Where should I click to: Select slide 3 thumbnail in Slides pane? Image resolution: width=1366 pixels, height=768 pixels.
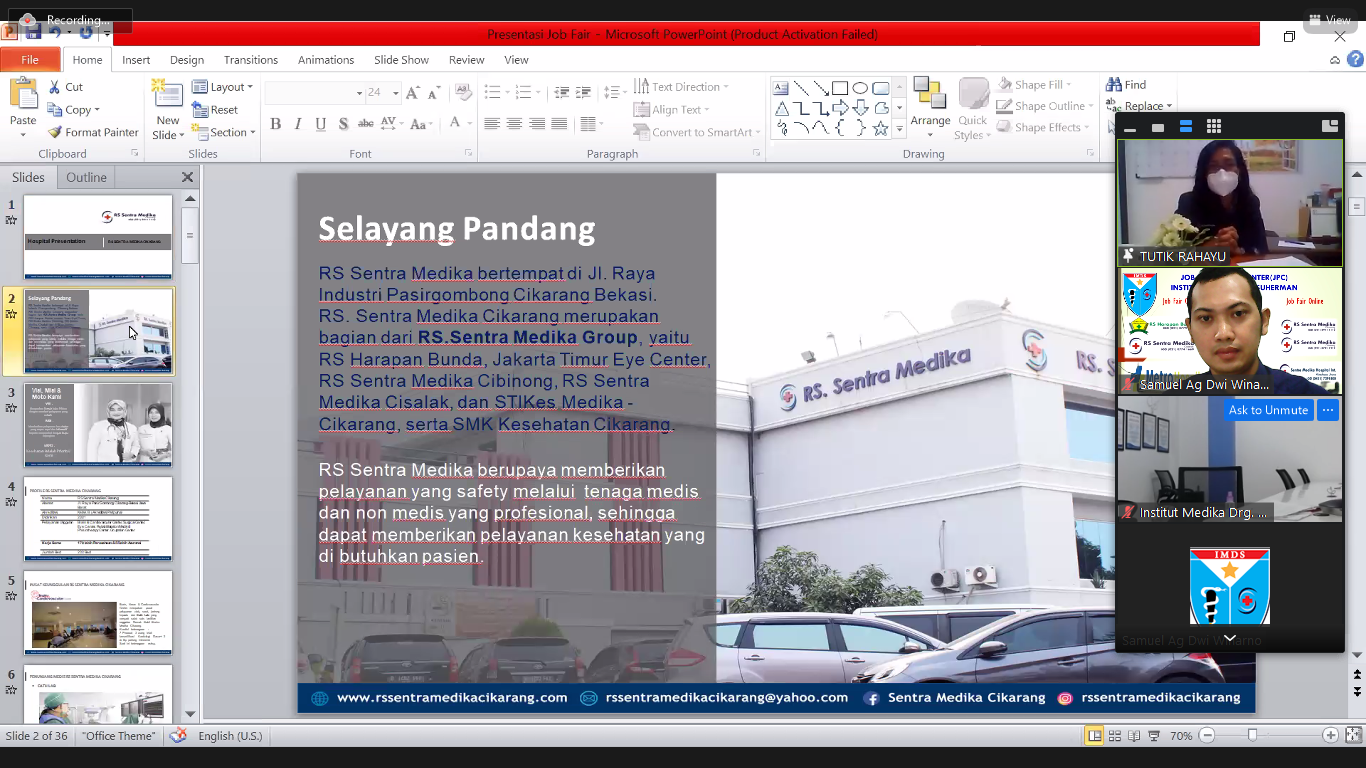coord(98,425)
